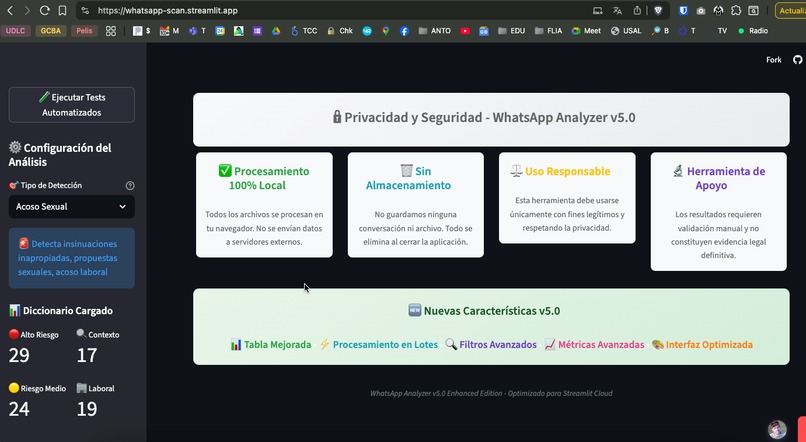Screen dimensions: 806x442
Task: Click the Privacidad y Seguridad banner title
Action: point(484,118)
